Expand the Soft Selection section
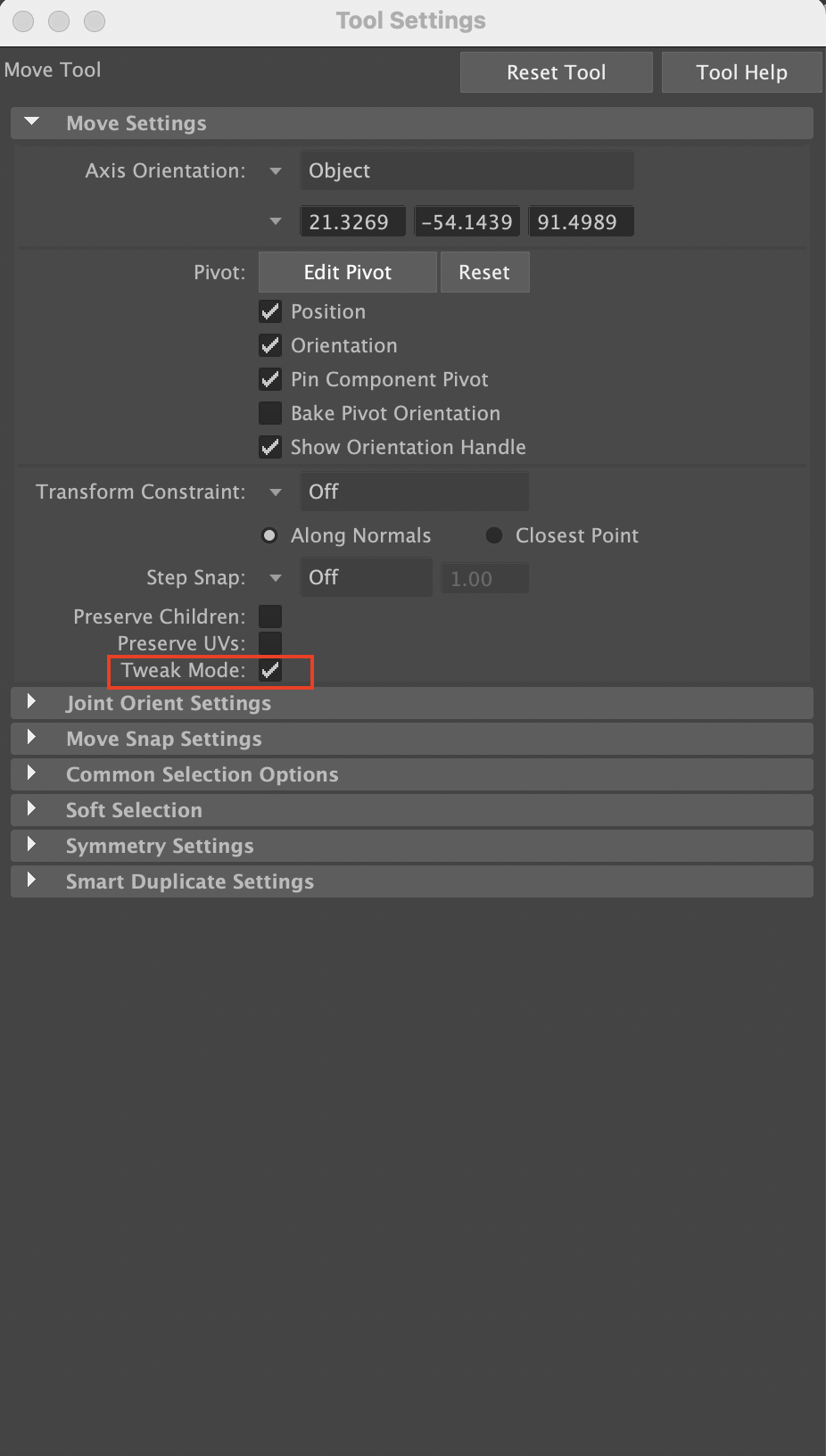 pos(33,809)
